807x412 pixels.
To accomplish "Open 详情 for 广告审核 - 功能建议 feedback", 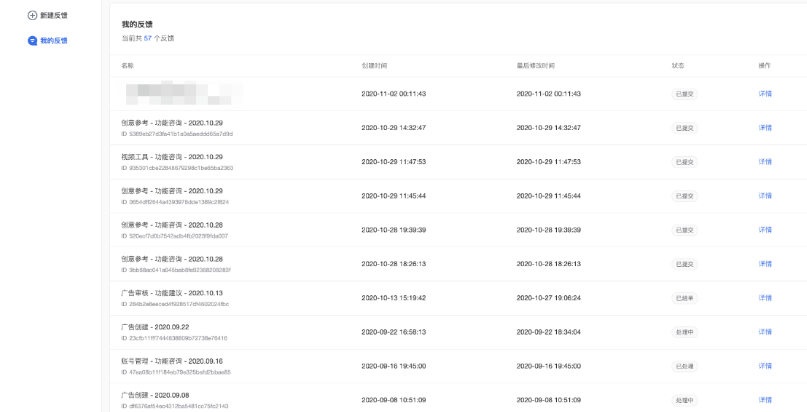I will tap(765, 298).
